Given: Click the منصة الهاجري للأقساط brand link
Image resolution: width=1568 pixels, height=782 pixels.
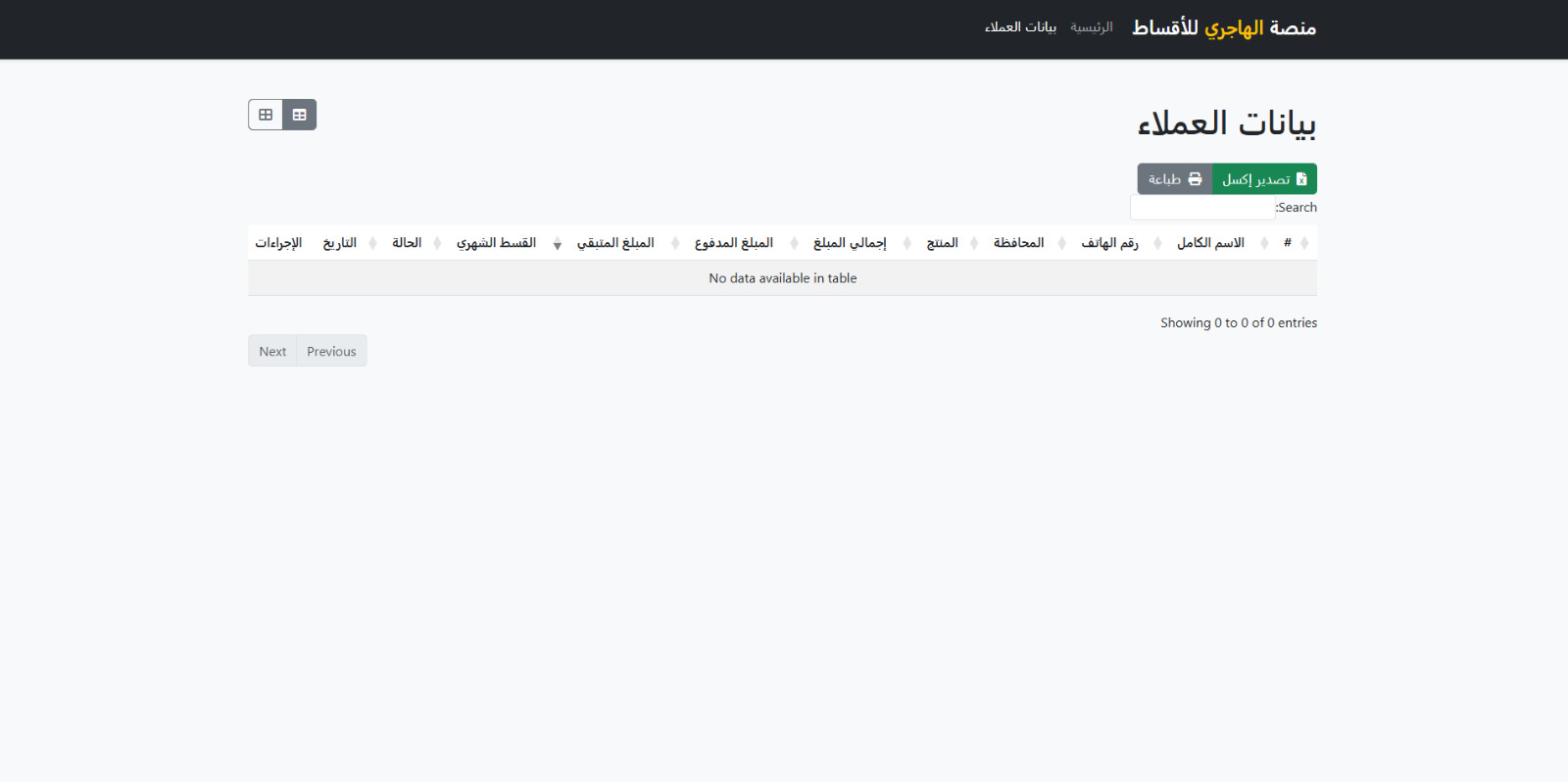Looking at the screenshot, I should coord(1223,27).
